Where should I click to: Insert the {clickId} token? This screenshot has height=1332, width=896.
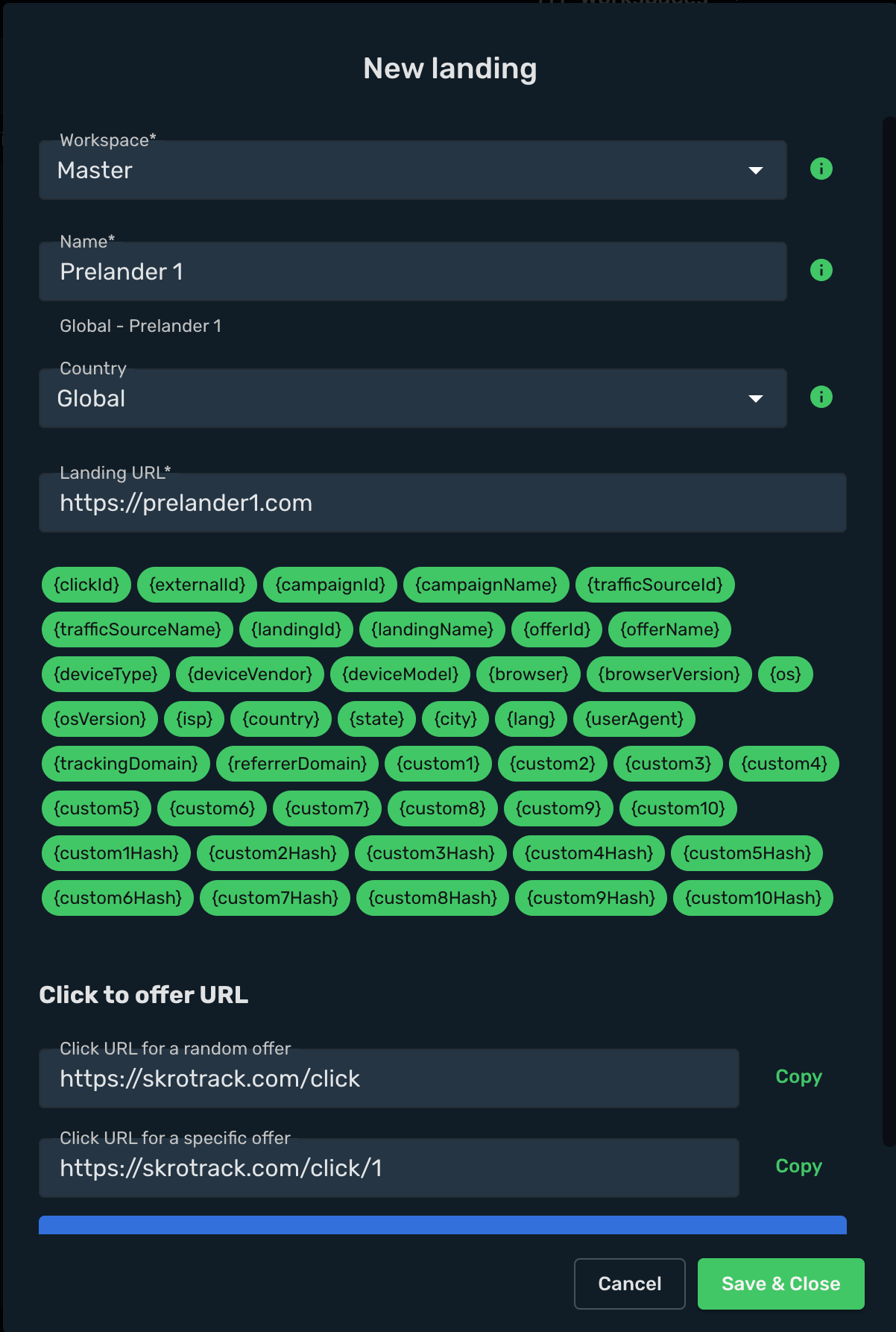tap(86, 585)
